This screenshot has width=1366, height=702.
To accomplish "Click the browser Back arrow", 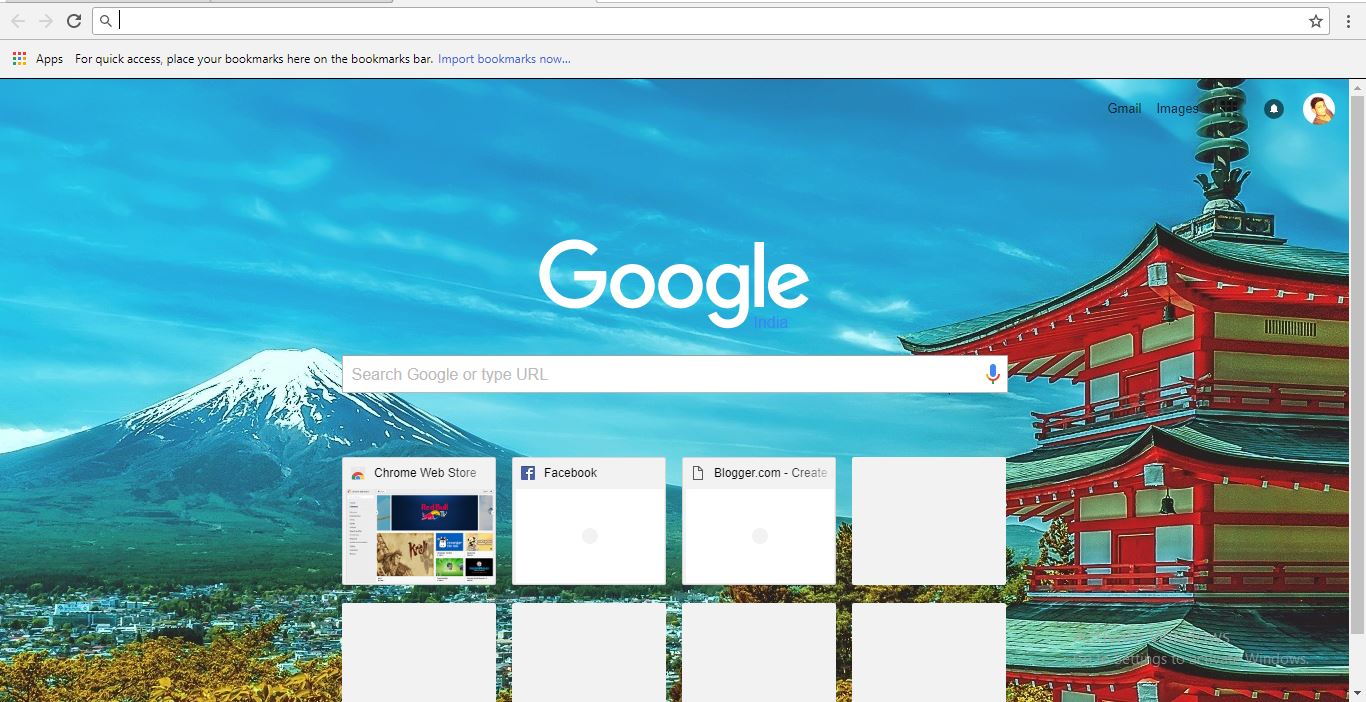I will point(18,21).
